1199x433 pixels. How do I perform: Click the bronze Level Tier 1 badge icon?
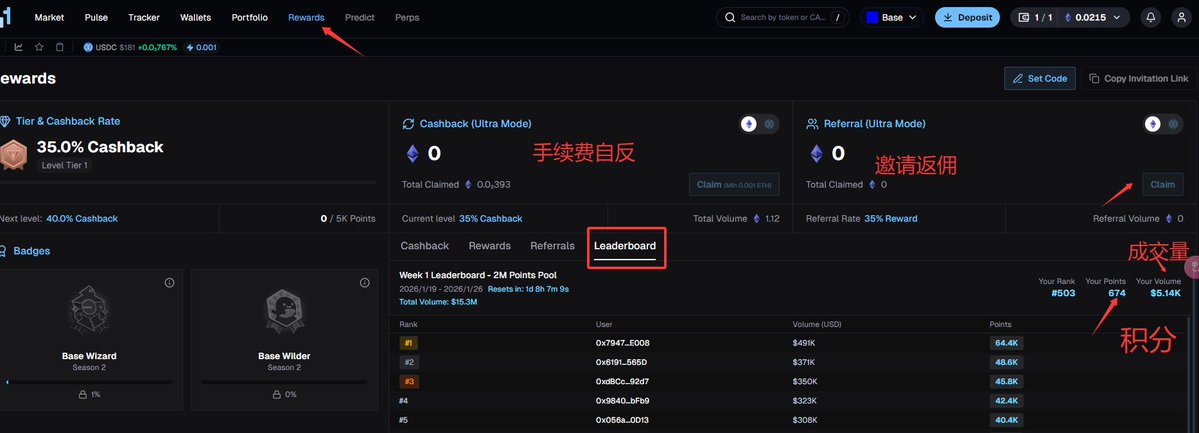pos(13,155)
